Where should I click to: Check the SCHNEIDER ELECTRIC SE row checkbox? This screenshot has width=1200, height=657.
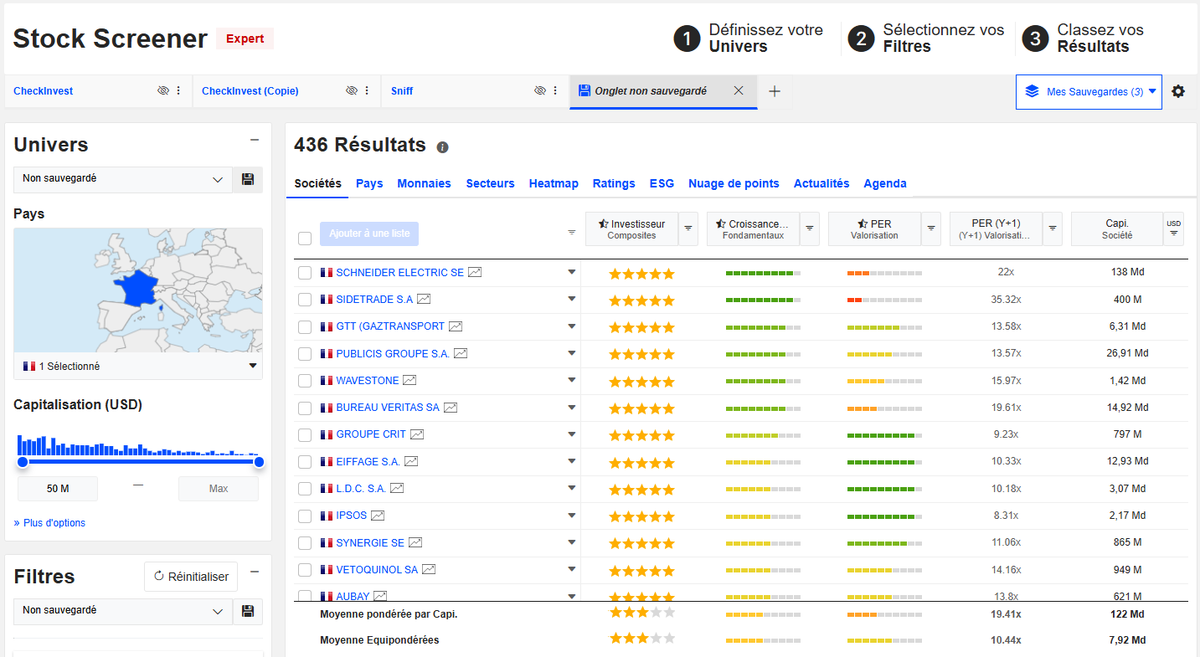pyautogui.click(x=305, y=273)
